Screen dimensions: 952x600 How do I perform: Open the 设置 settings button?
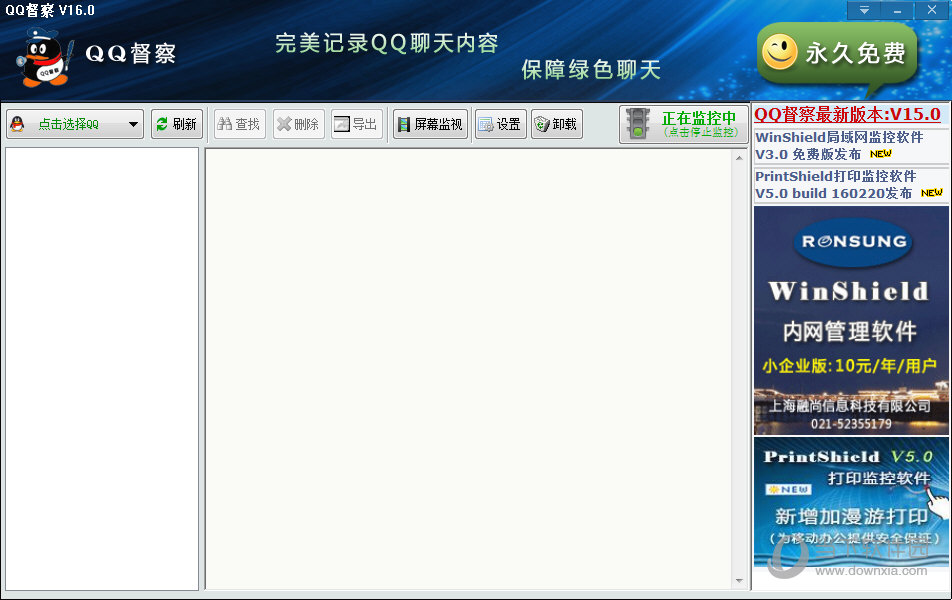click(x=500, y=124)
